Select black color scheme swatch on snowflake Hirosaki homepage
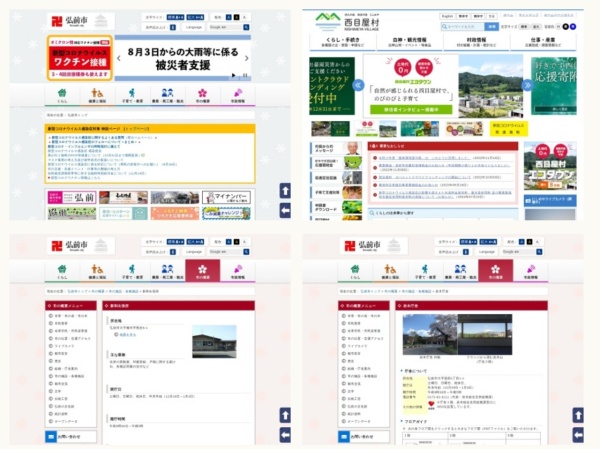 [x=236, y=17]
